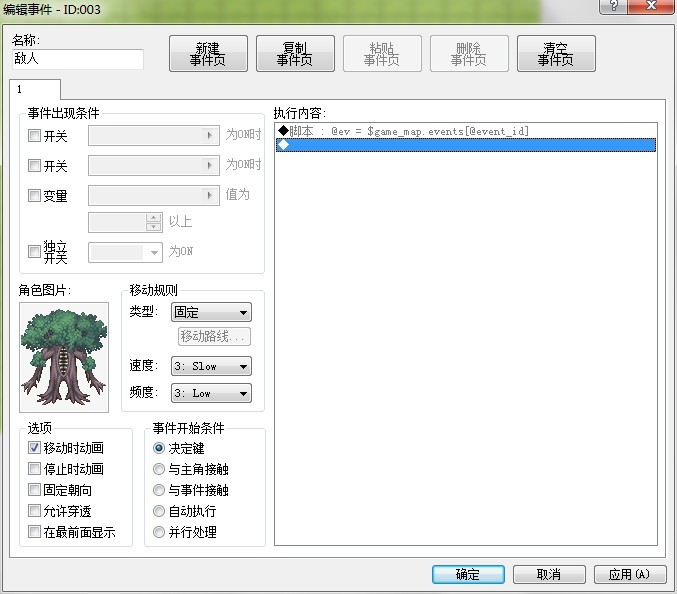The image size is (677, 594).
Task: Select 自动执行 trigger radio button
Action: pyautogui.click(x=159, y=511)
